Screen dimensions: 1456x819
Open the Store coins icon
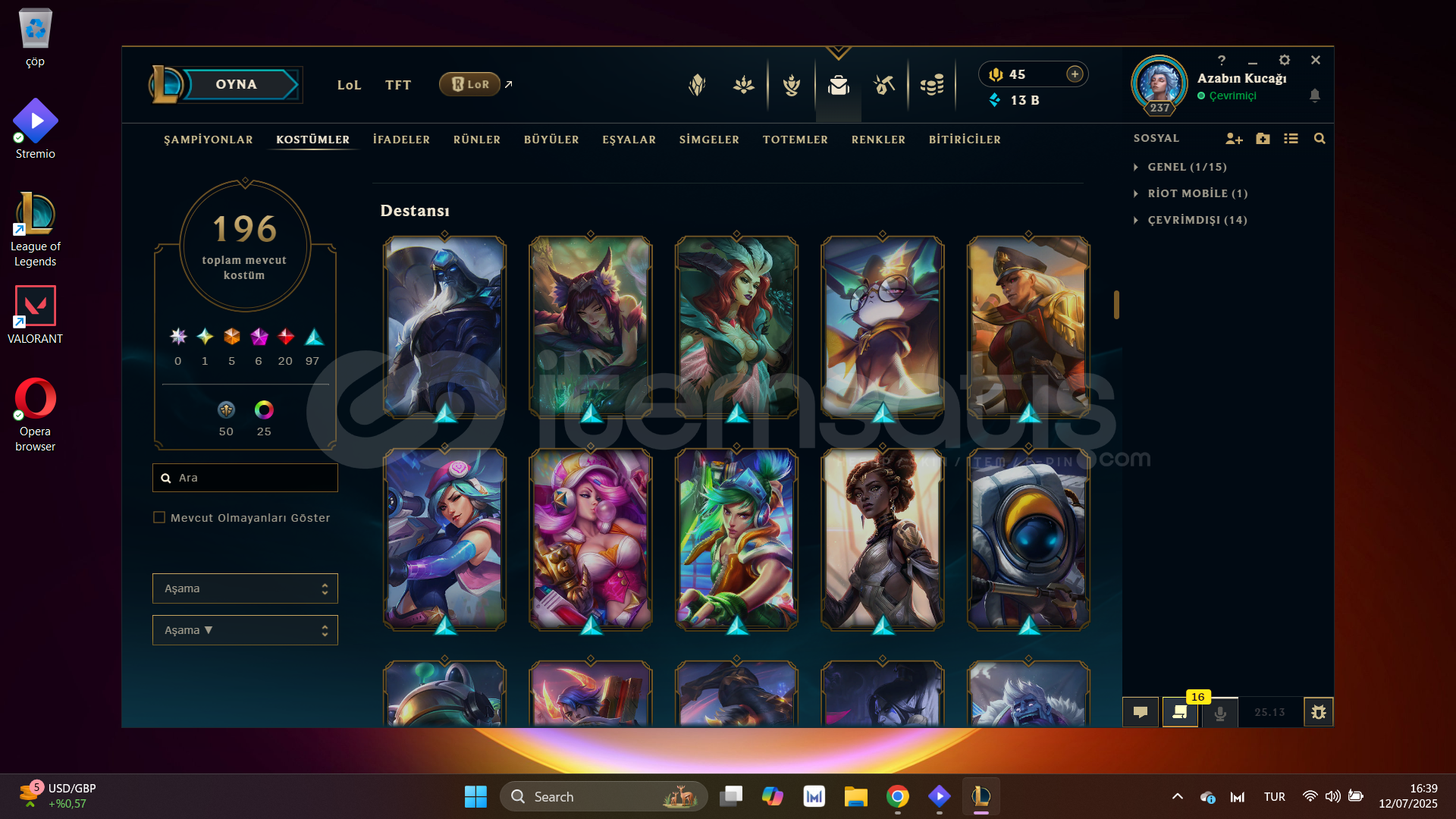point(932,85)
